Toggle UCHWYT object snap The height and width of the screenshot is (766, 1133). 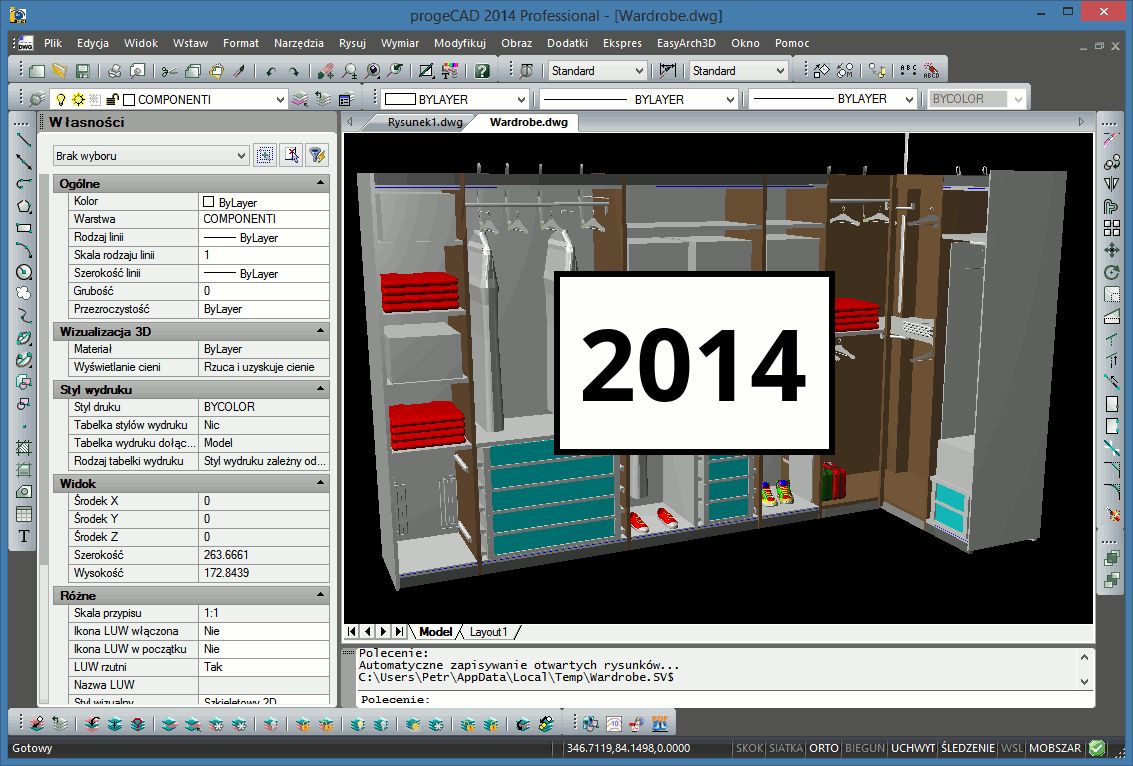pyautogui.click(x=913, y=748)
